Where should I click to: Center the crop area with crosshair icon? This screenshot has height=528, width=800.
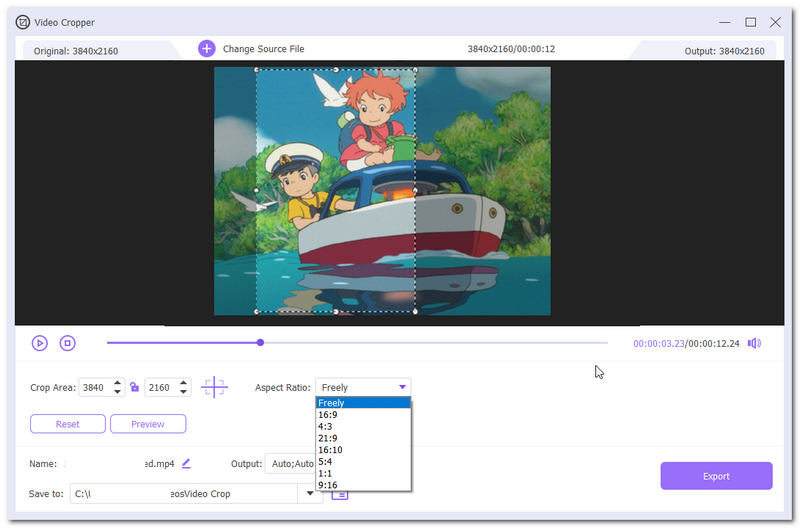(x=214, y=387)
